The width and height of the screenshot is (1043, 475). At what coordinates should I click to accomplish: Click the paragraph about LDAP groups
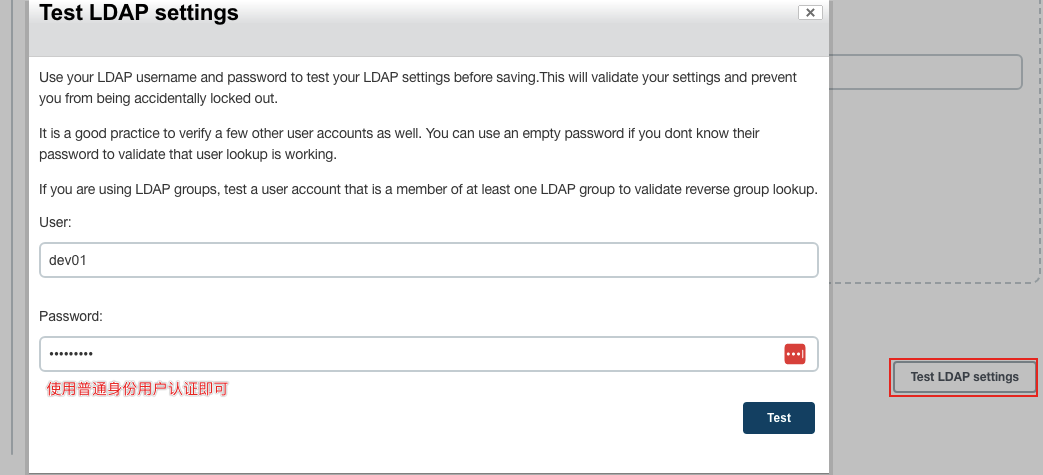point(428,190)
